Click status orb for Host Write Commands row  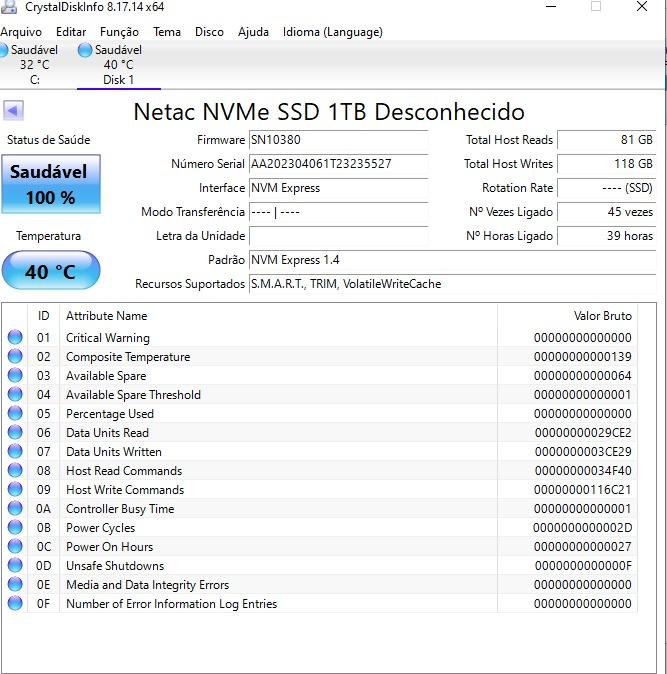tap(15, 489)
